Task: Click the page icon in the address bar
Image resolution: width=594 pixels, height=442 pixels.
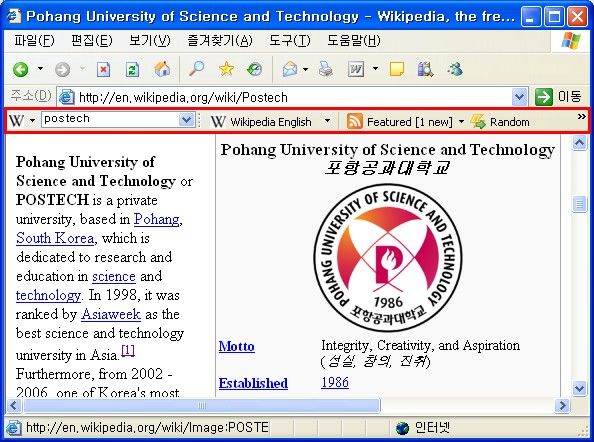Action: coord(67,97)
